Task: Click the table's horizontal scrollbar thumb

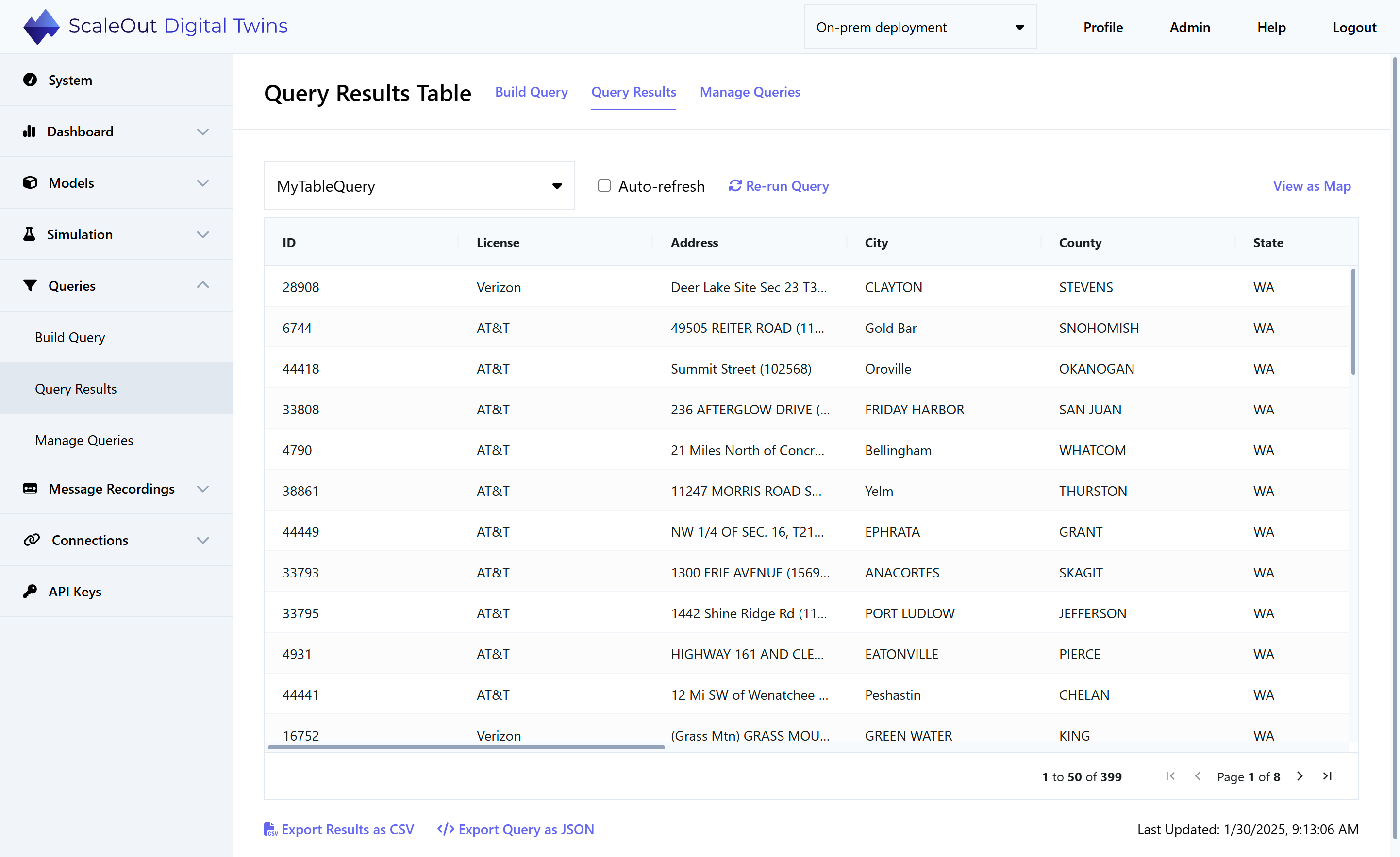Action: click(x=466, y=747)
